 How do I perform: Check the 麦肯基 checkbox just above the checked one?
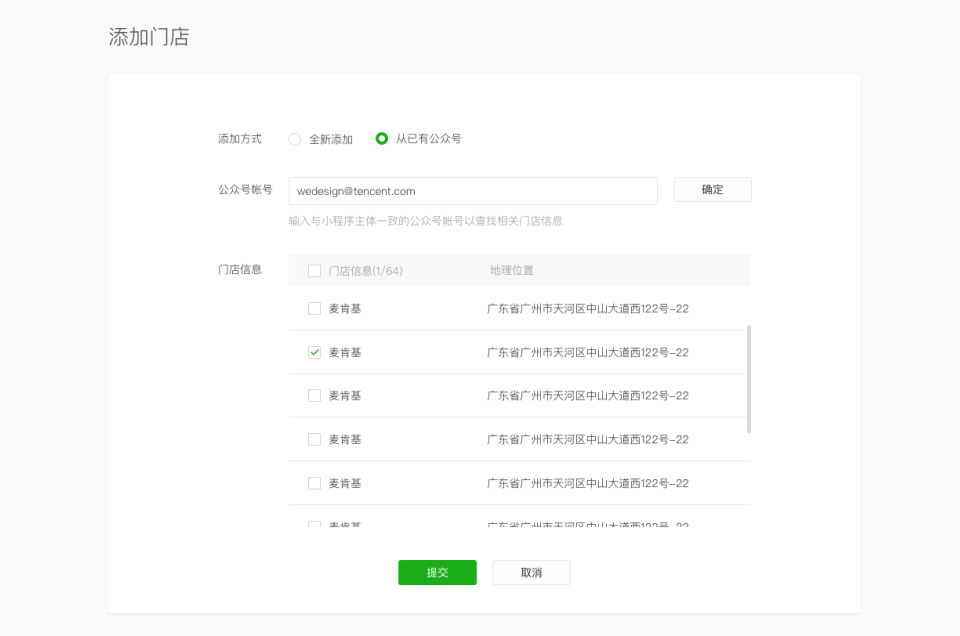(x=314, y=309)
